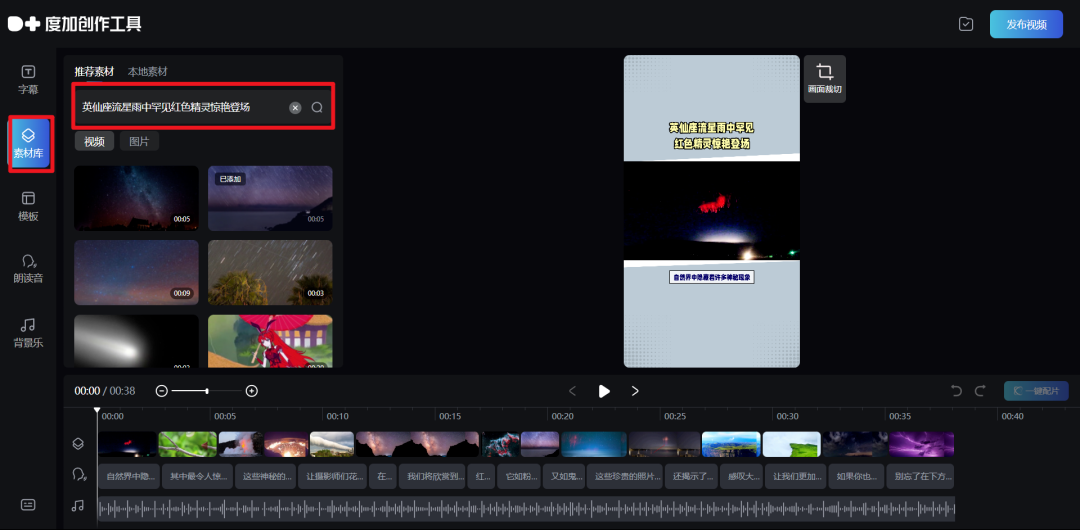Select the purple lightning timeline clip
The height and width of the screenshot is (530, 1080).
coord(922,445)
